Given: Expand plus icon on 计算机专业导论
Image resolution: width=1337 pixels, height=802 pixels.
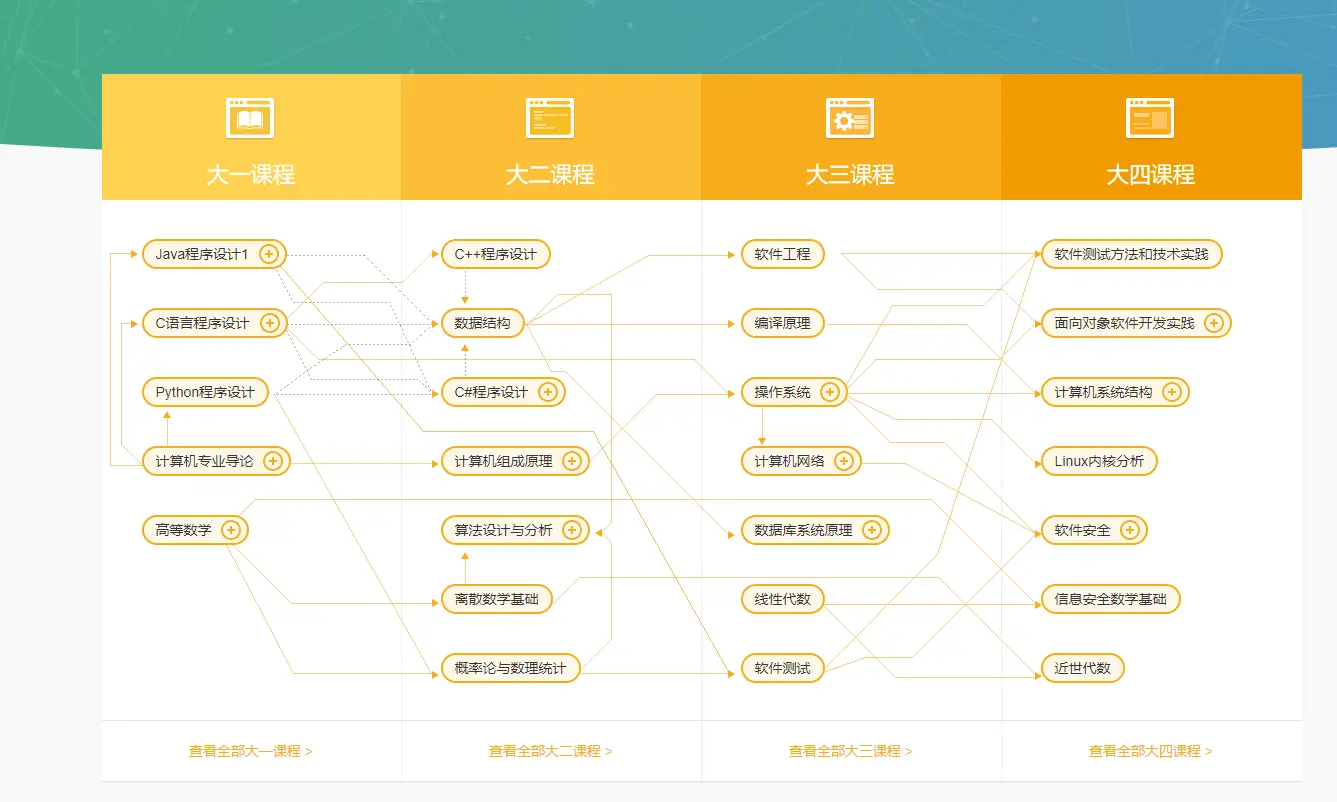Looking at the screenshot, I should (273, 461).
